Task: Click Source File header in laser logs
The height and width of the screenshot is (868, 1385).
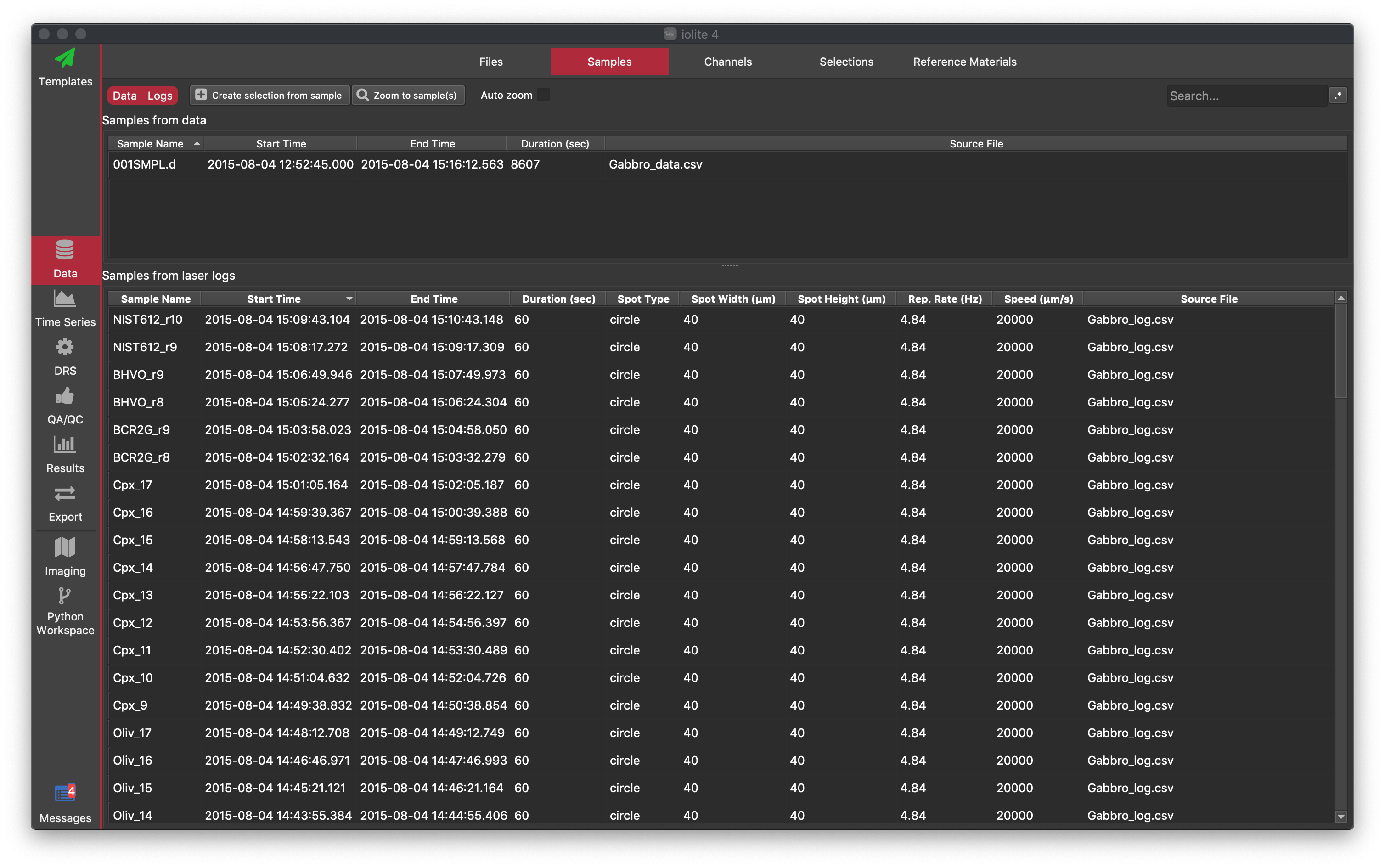Action: pyautogui.click(x=1209, y=299)
